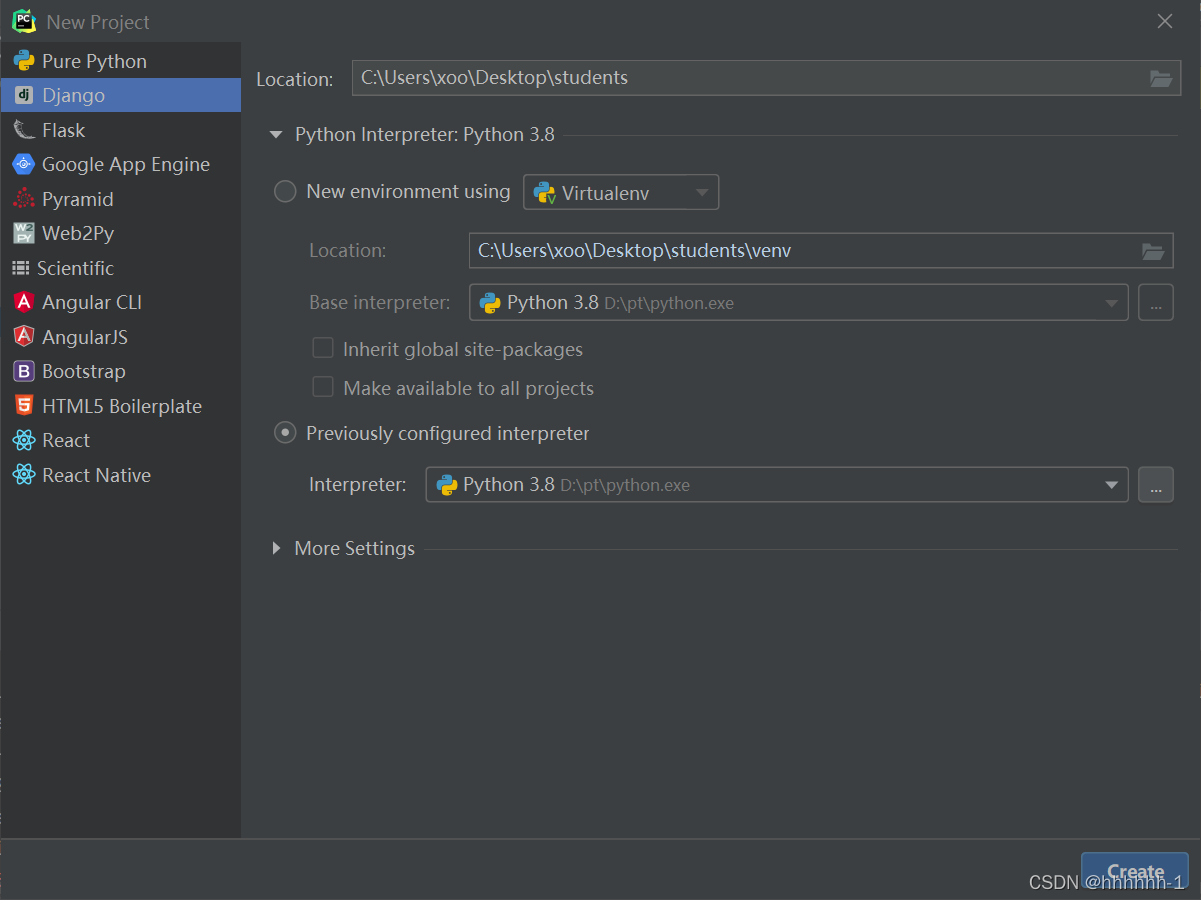Choose Pyramid project type

120,199
